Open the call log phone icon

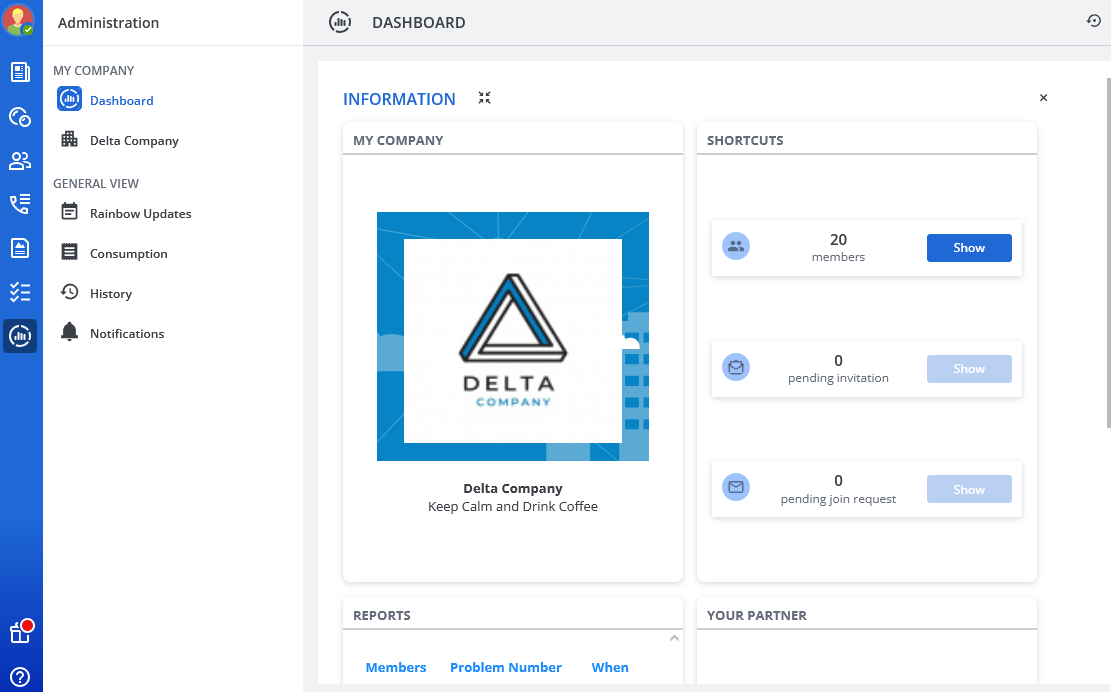(x=20, y=205)
